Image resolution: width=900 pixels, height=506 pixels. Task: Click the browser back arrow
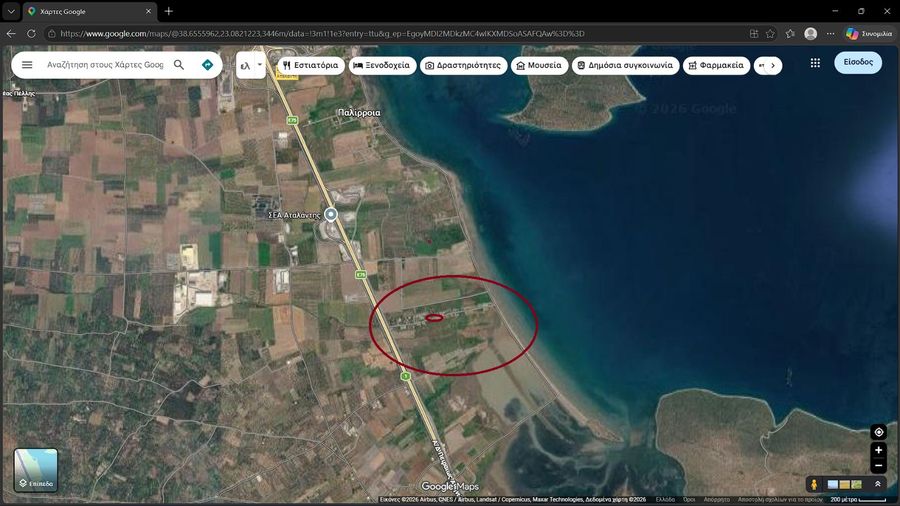click(x=11, y=34)
